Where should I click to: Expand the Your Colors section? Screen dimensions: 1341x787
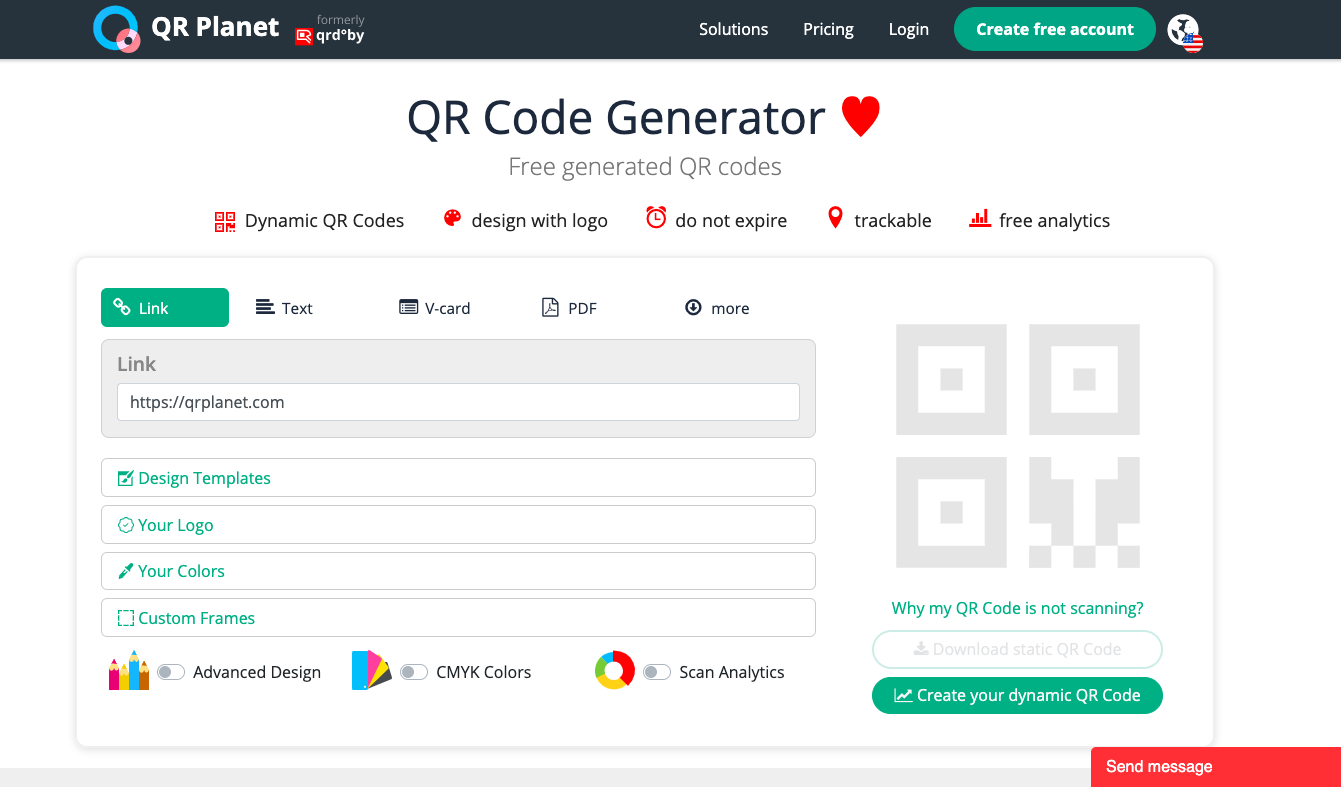pos(458,571)
